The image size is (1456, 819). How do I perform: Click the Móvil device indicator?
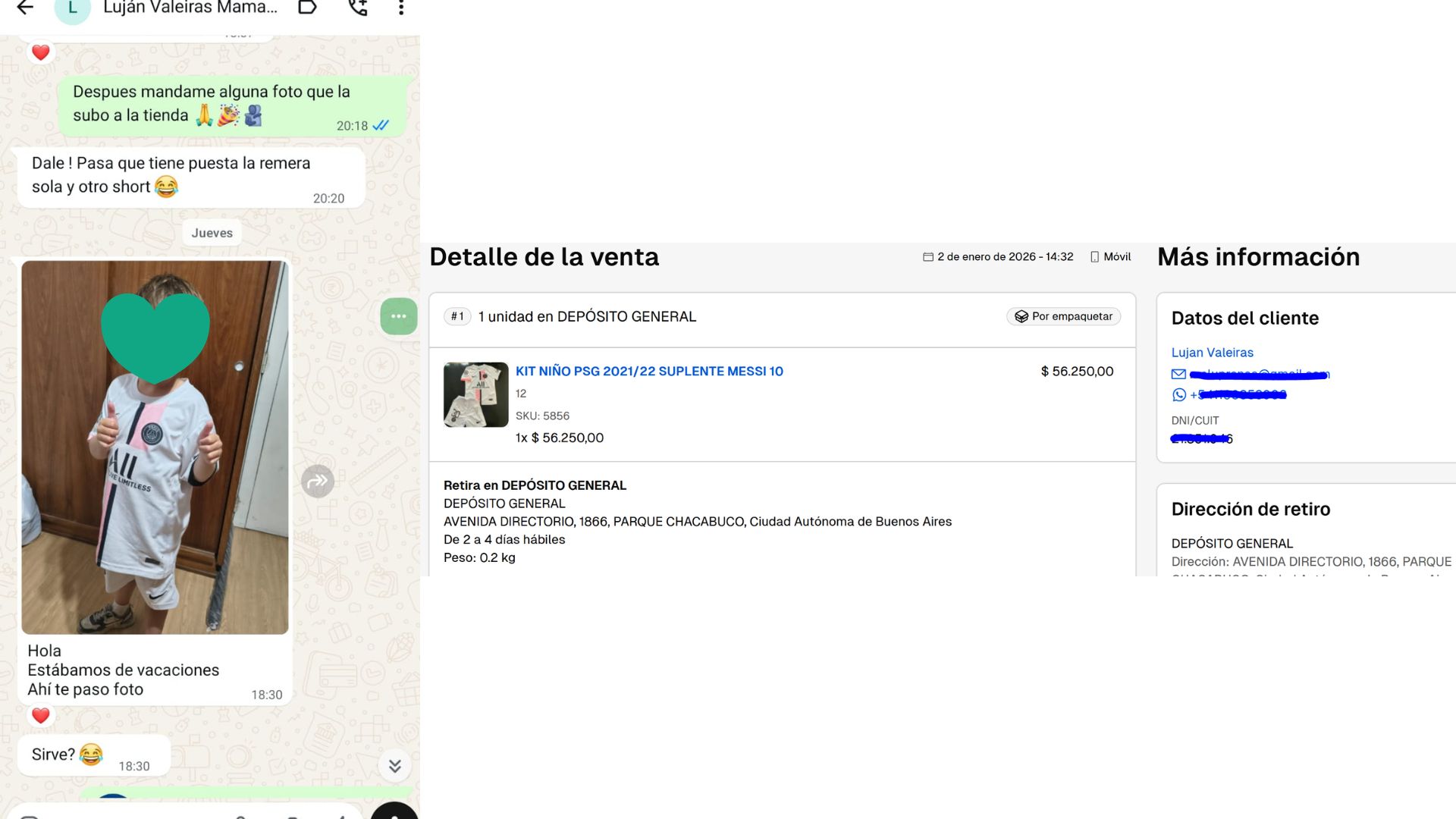click(1110, 256)
